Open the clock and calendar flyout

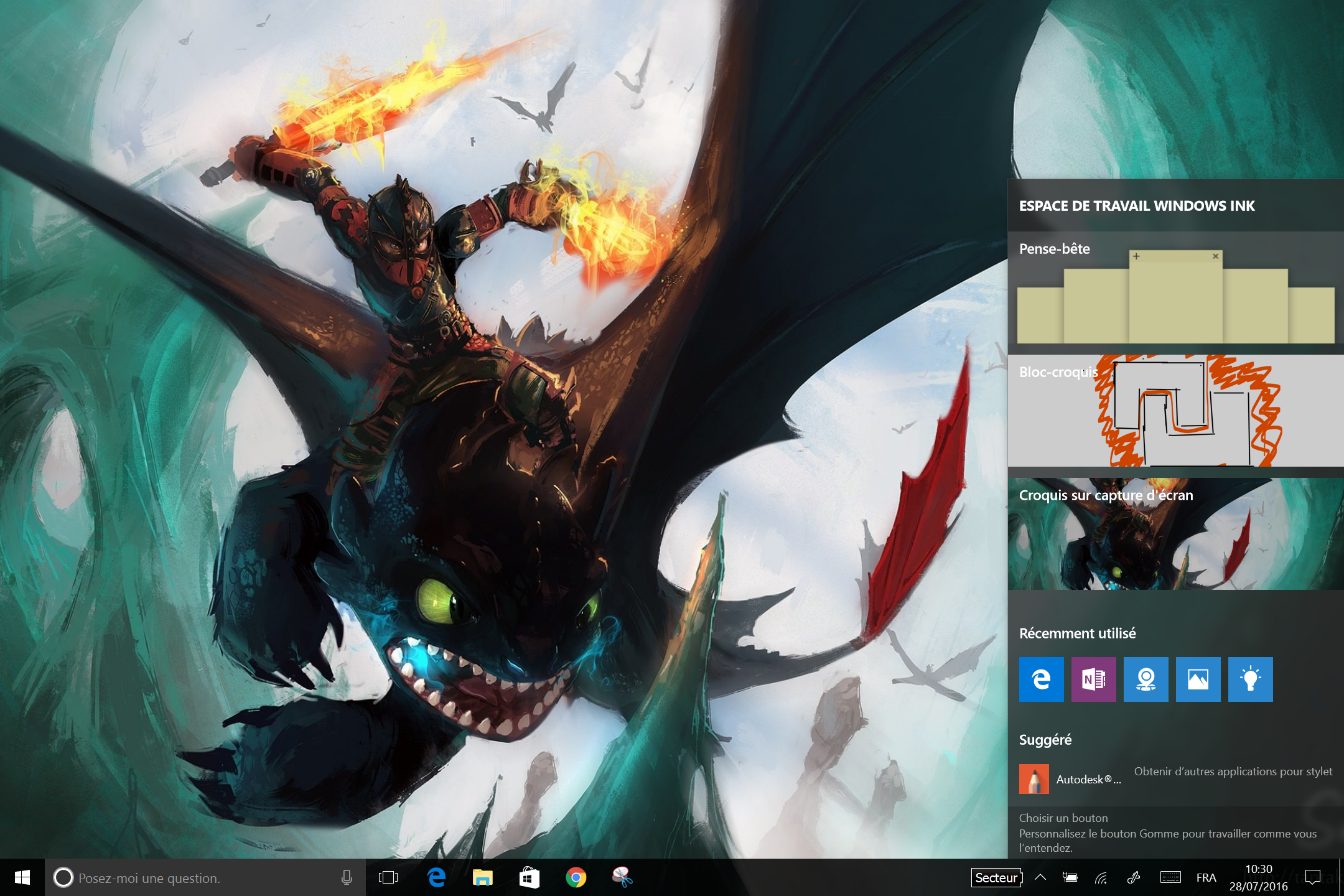(1258, 877)
